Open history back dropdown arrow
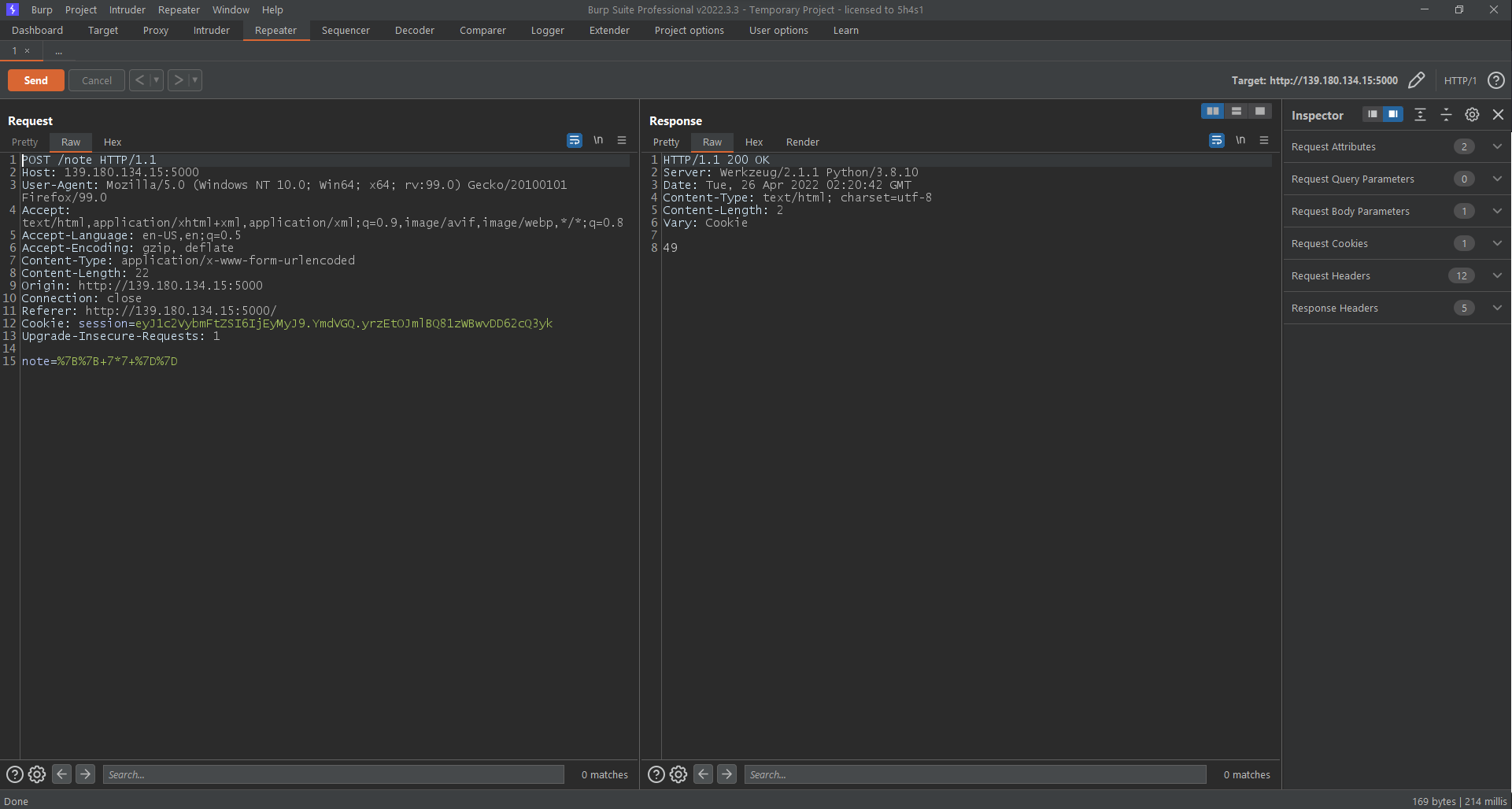 pyautogui.click(x=157, y=80)
